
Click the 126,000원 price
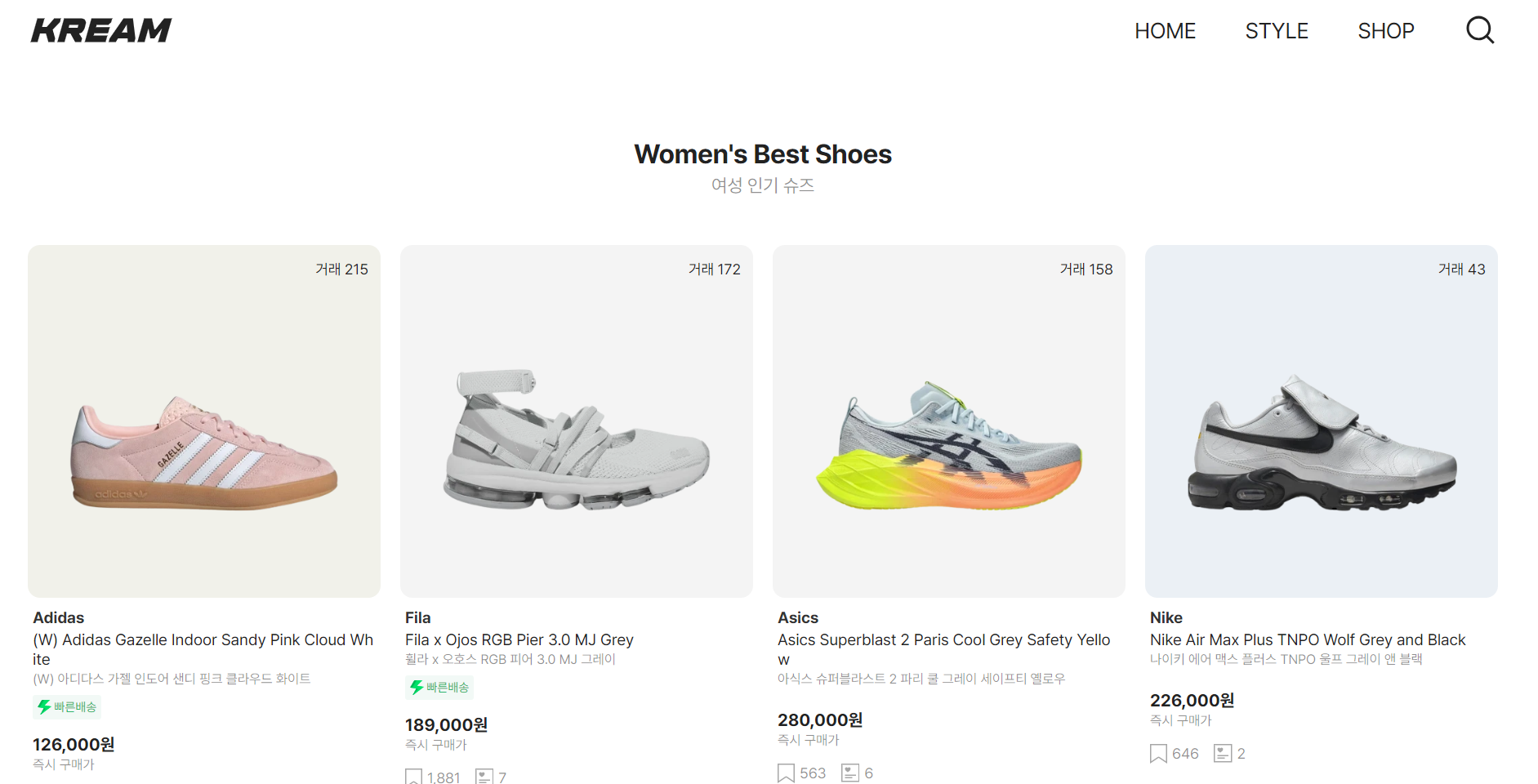pos(74,745)
